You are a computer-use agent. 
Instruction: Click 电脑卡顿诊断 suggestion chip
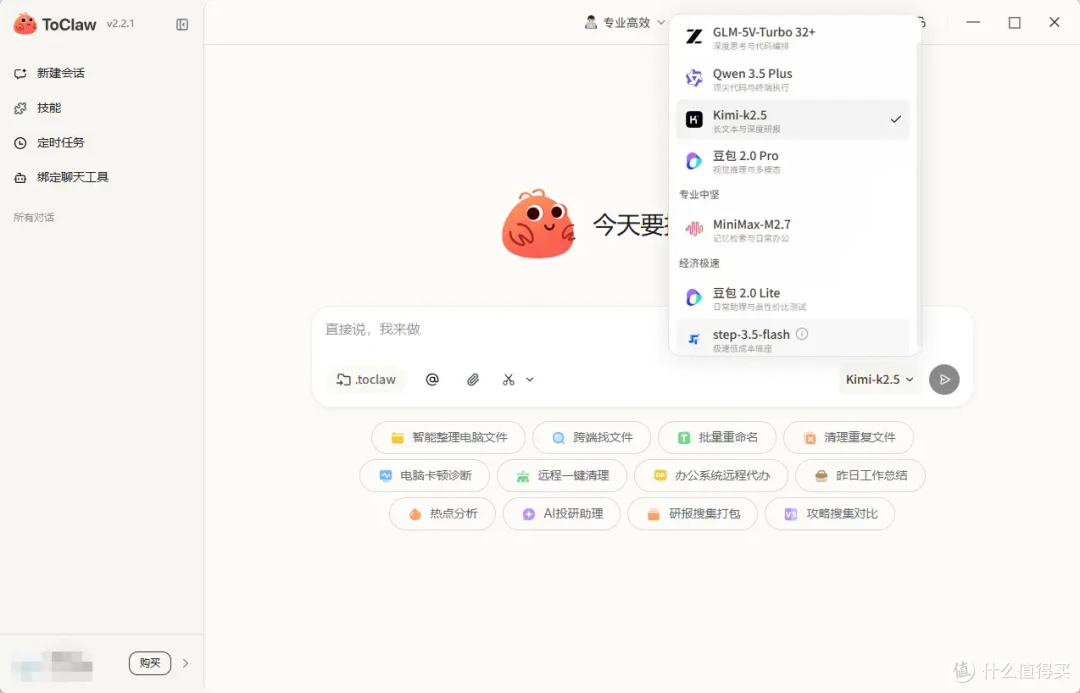pos(425,475)
